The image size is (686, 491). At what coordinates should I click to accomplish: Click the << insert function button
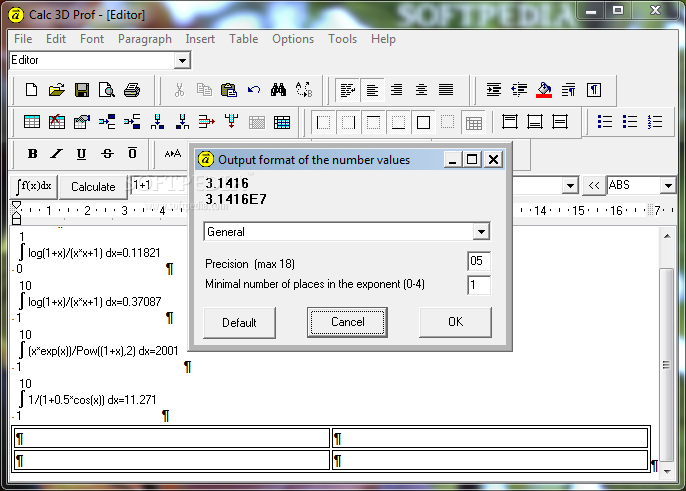[x=594, y=186]
